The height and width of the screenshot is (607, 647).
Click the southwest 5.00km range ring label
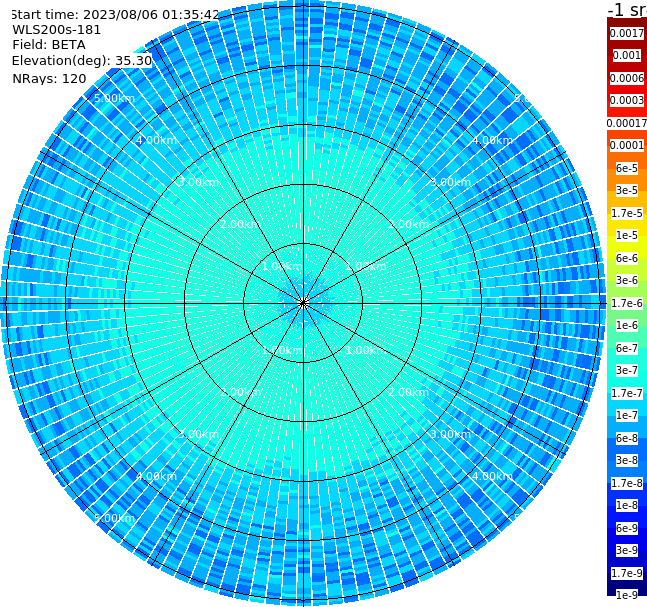coord(114,518)
